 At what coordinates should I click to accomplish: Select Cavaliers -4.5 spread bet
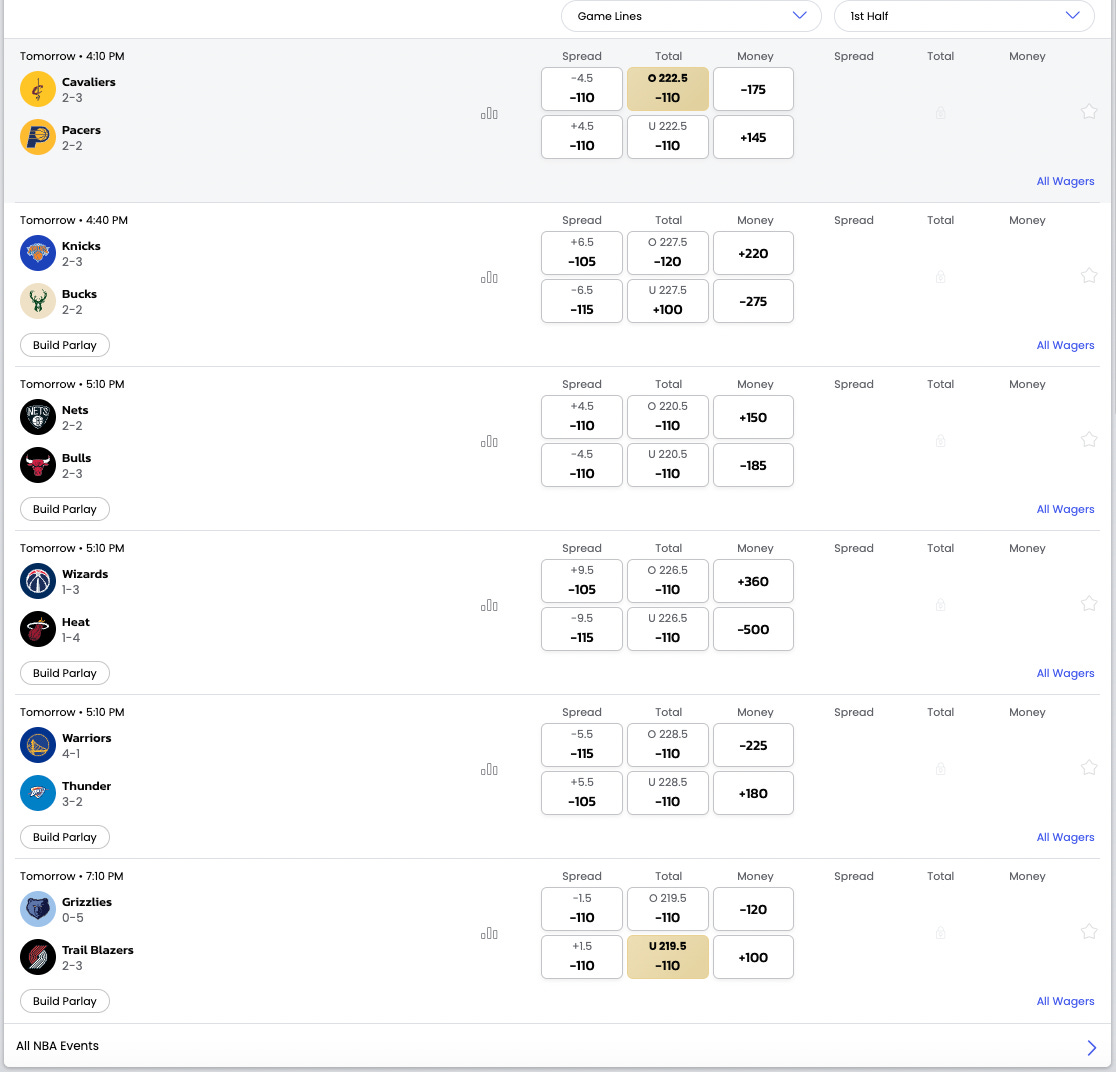point(581,89)
